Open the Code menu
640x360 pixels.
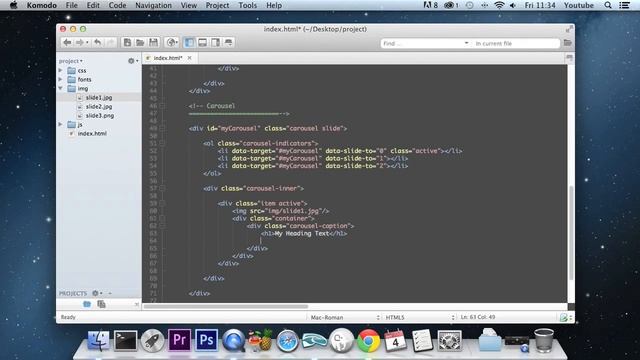tap(117, 5)
